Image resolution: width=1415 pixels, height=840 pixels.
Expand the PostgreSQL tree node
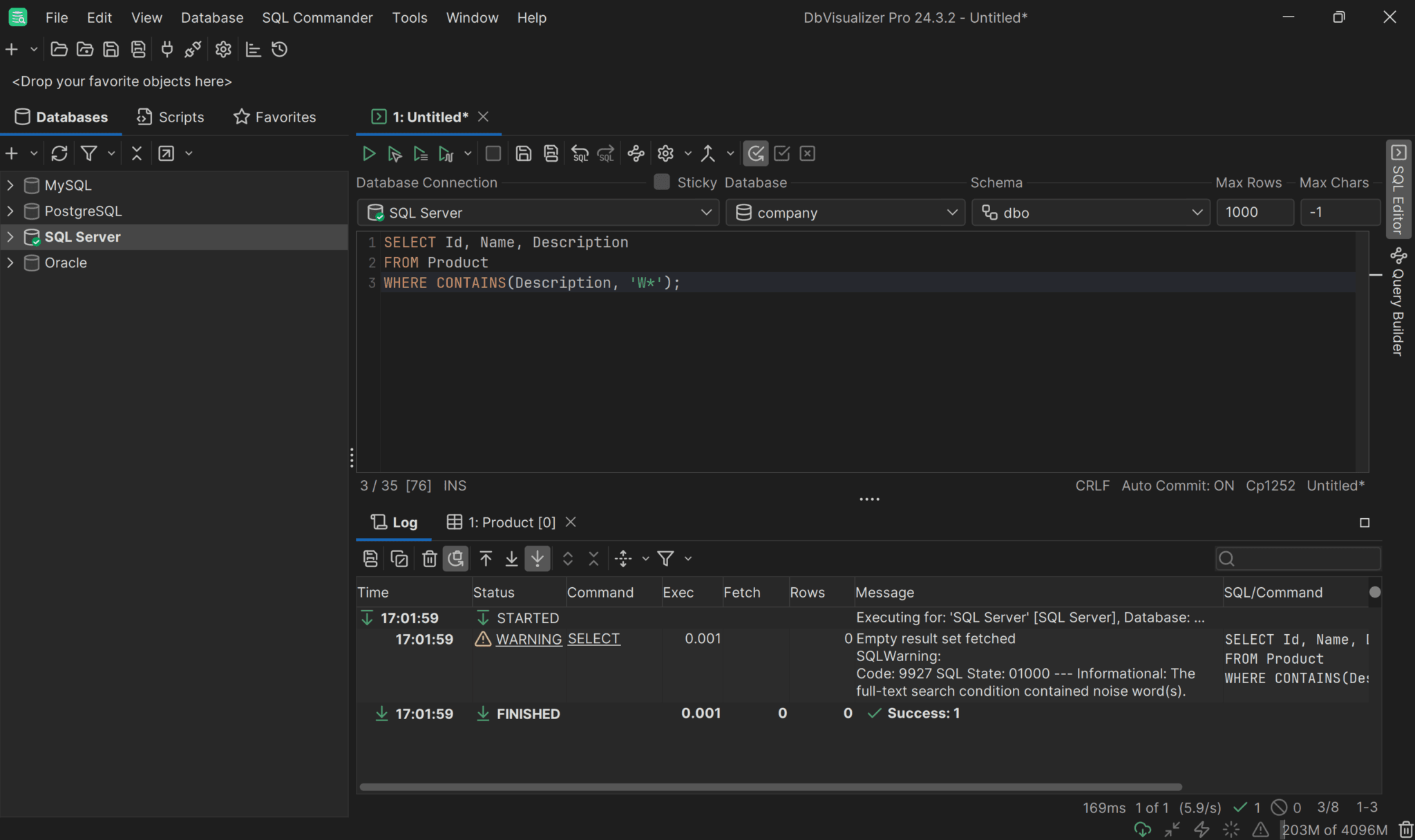[x=10, y=211]
